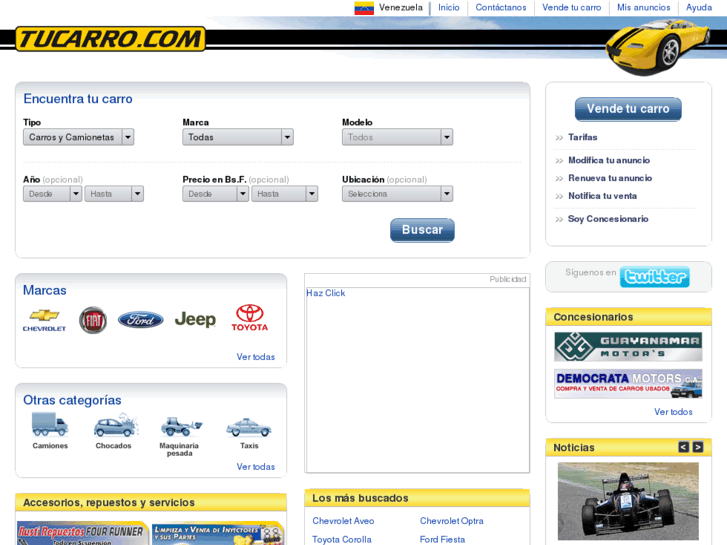
Task: Open the Tarifas link
Action: coord(583,137)
